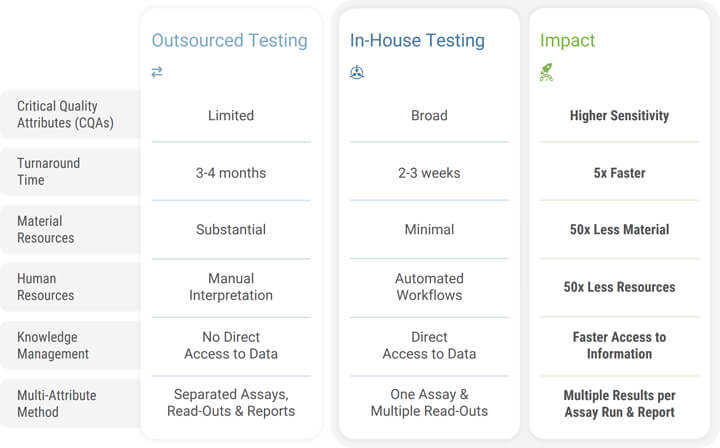Image resolution: width=720 pixels, height=448 pixels.
Task: Click the Material Resources row label
Action: 45,229
